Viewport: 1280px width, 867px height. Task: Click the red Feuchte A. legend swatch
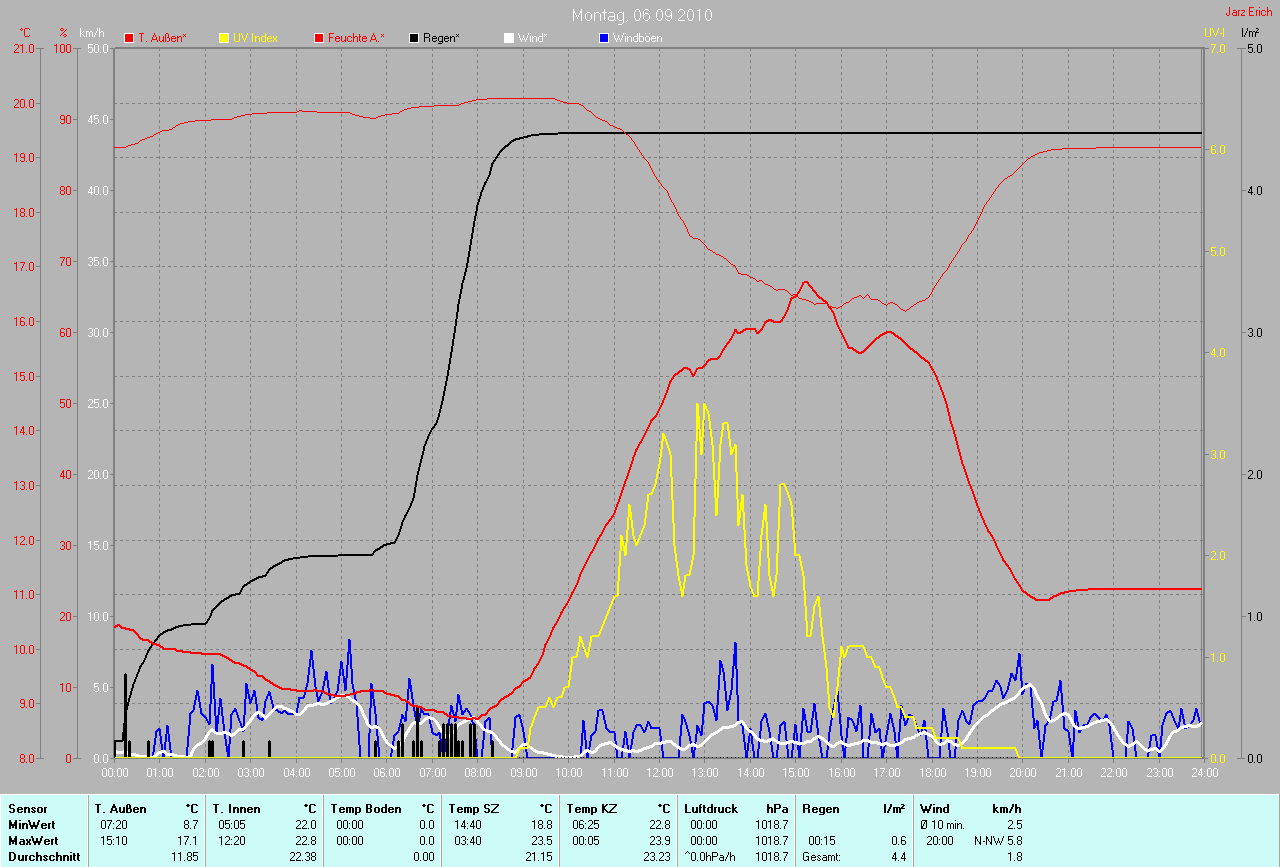click(x=319, y=38)
